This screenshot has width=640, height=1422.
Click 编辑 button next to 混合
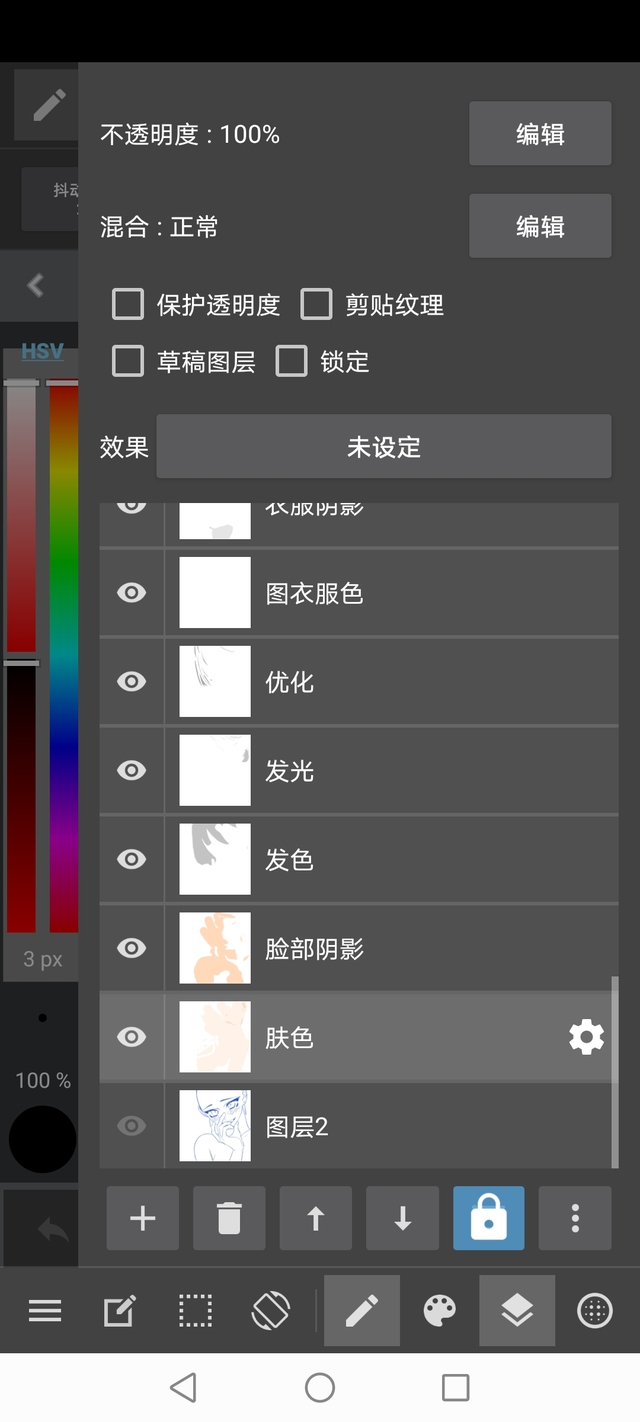click(540, 227)
